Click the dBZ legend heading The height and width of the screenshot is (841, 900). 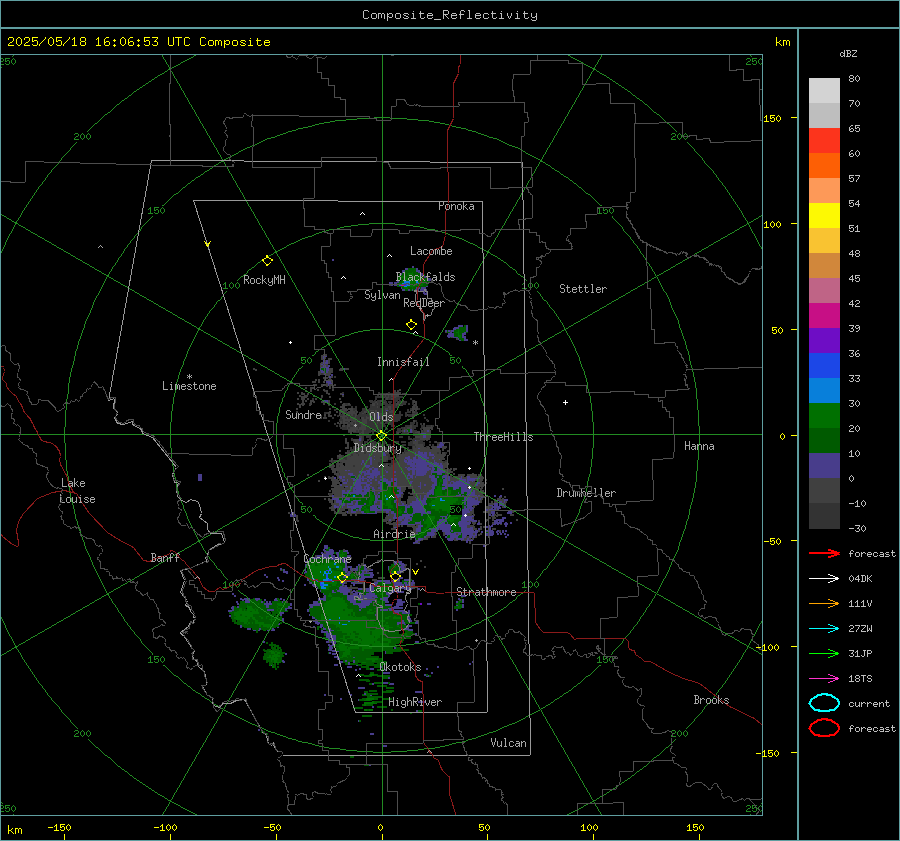pos(848,53)
